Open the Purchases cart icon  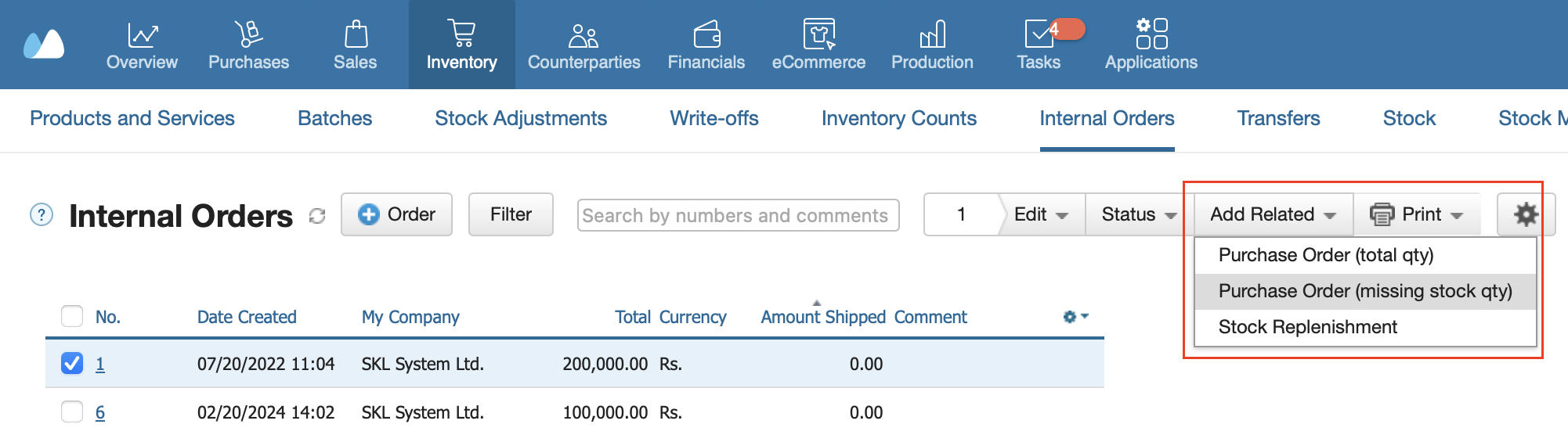click(248, 34)
